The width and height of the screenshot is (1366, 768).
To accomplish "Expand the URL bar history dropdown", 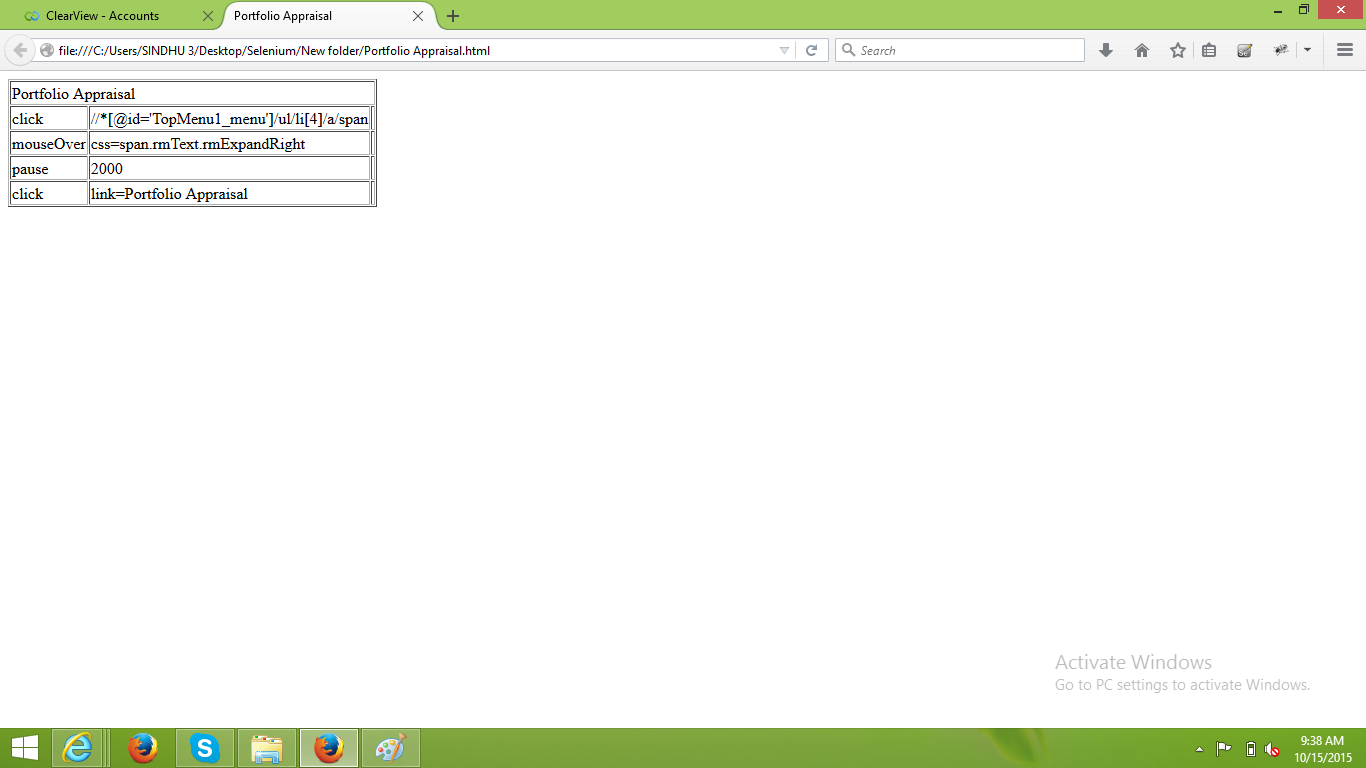I will point(784,50).
